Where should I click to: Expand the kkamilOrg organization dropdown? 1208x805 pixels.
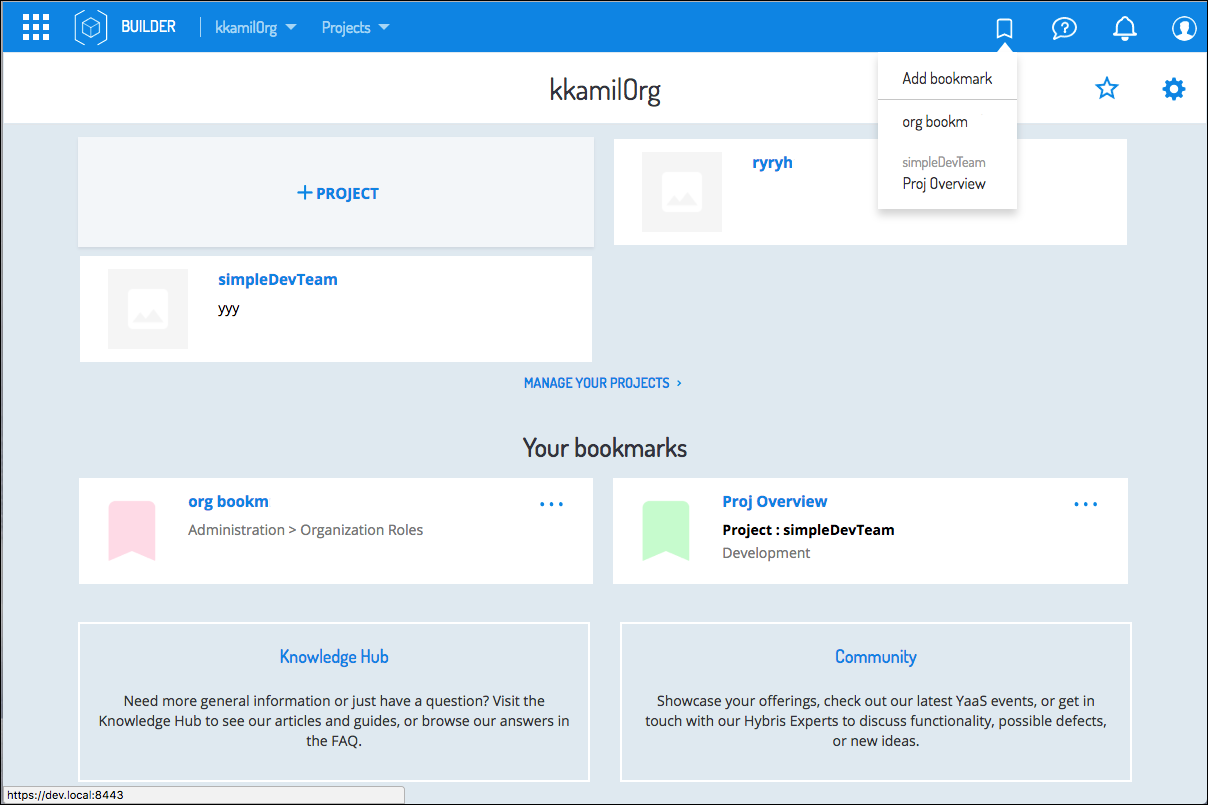tap(256, 28)
